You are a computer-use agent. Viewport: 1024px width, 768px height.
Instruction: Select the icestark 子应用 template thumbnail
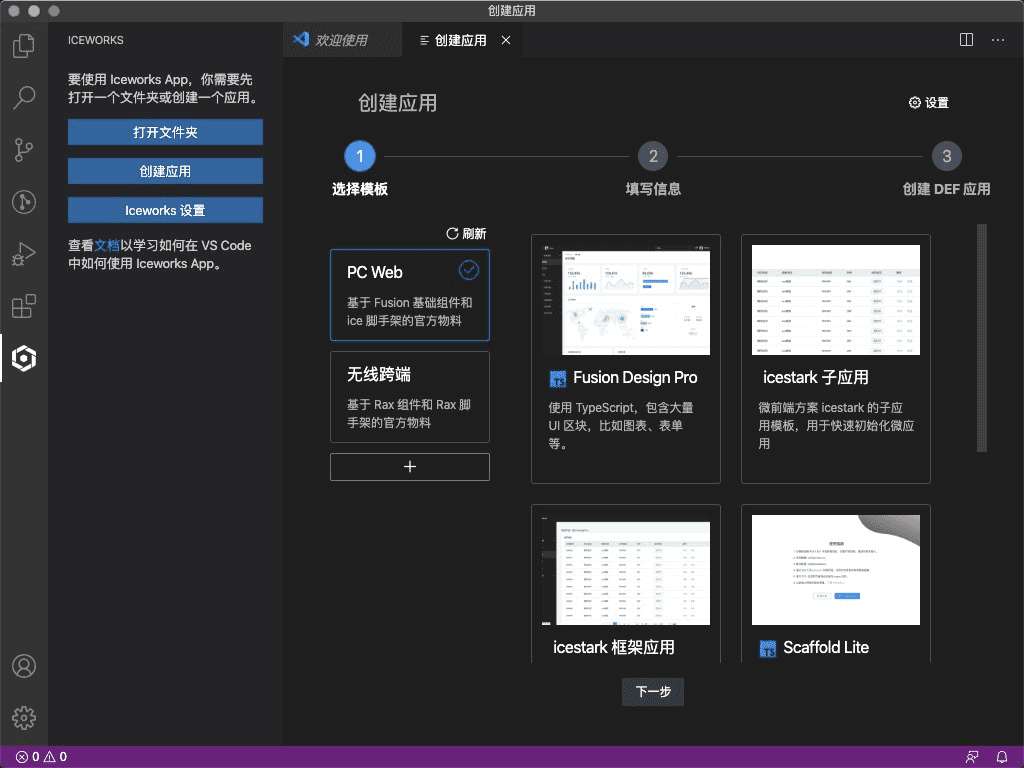tap(835, 300)
